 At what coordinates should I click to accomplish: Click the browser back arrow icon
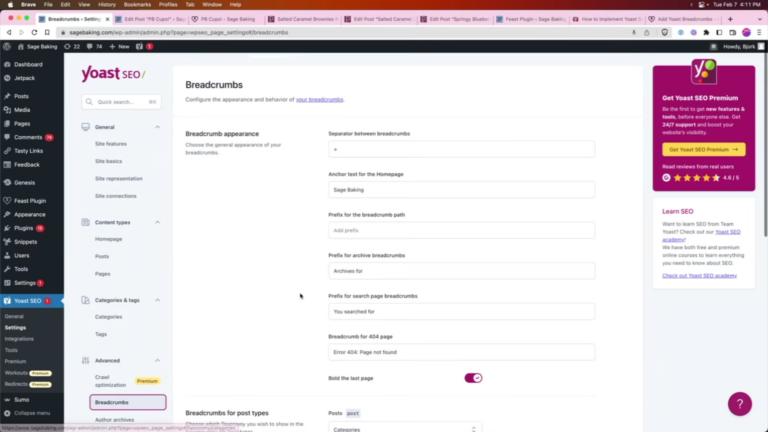(9, 32)
